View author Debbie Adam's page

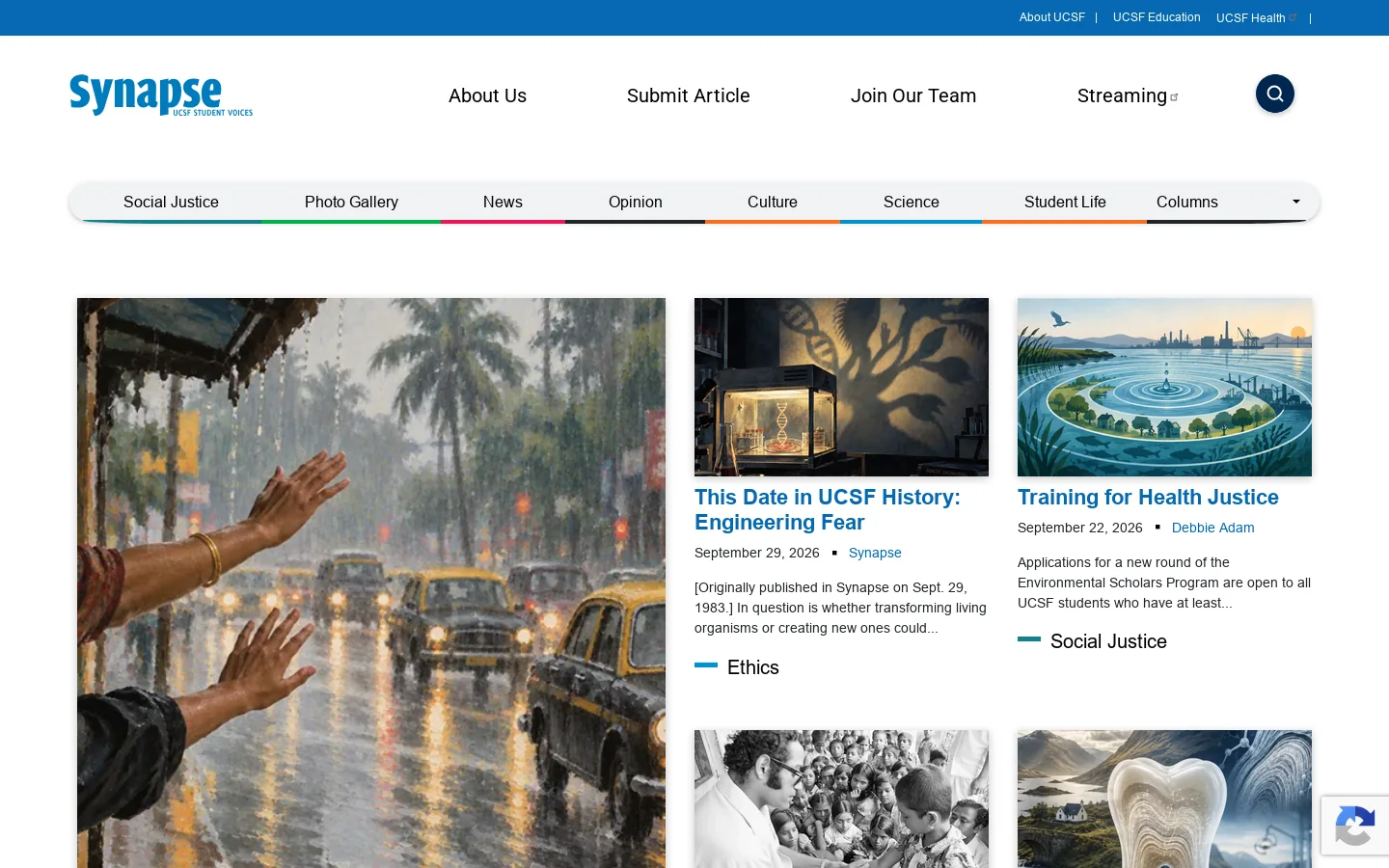pos(1212,528)
